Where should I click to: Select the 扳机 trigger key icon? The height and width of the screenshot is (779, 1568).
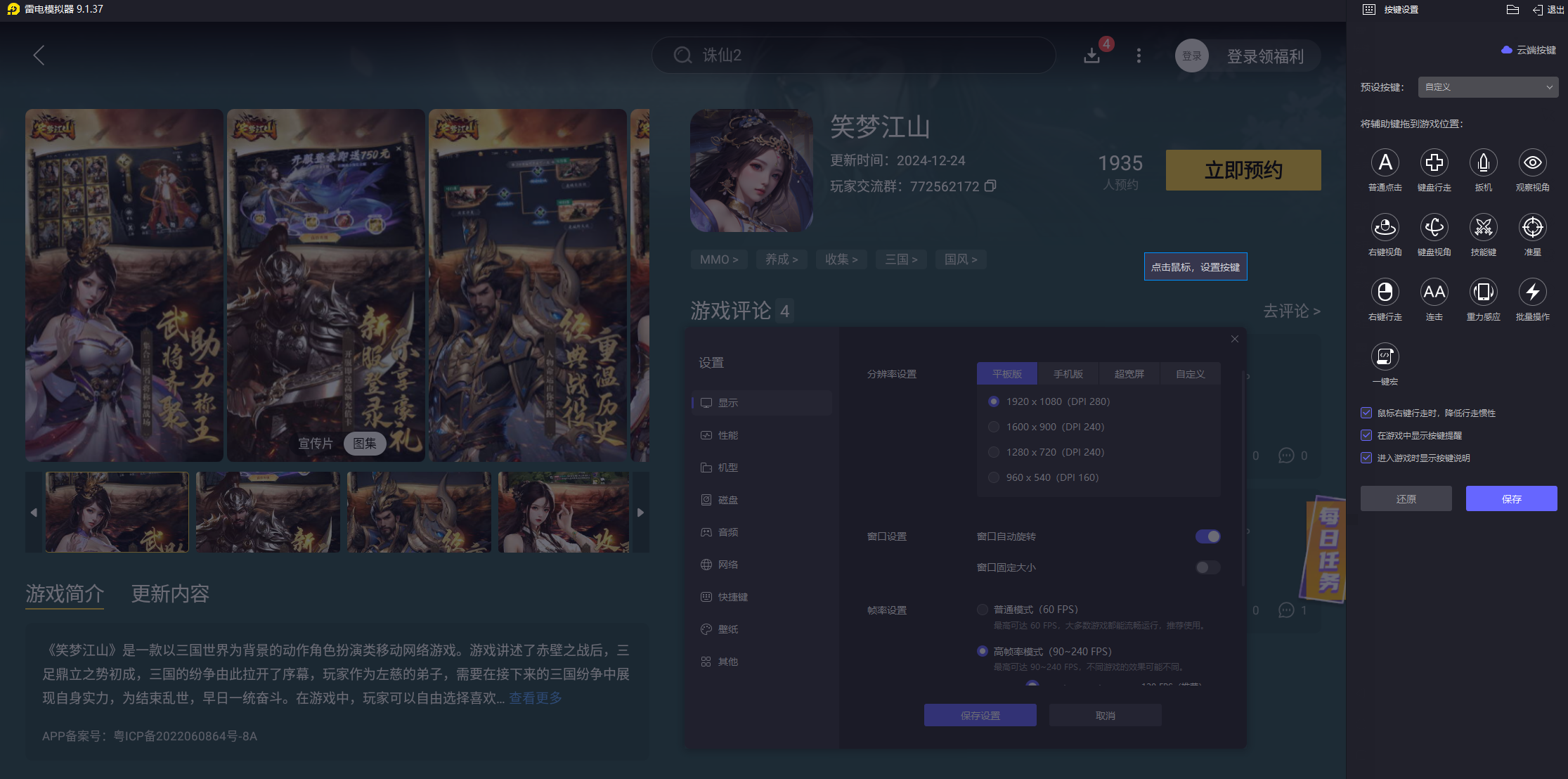tap(1483, 163)
